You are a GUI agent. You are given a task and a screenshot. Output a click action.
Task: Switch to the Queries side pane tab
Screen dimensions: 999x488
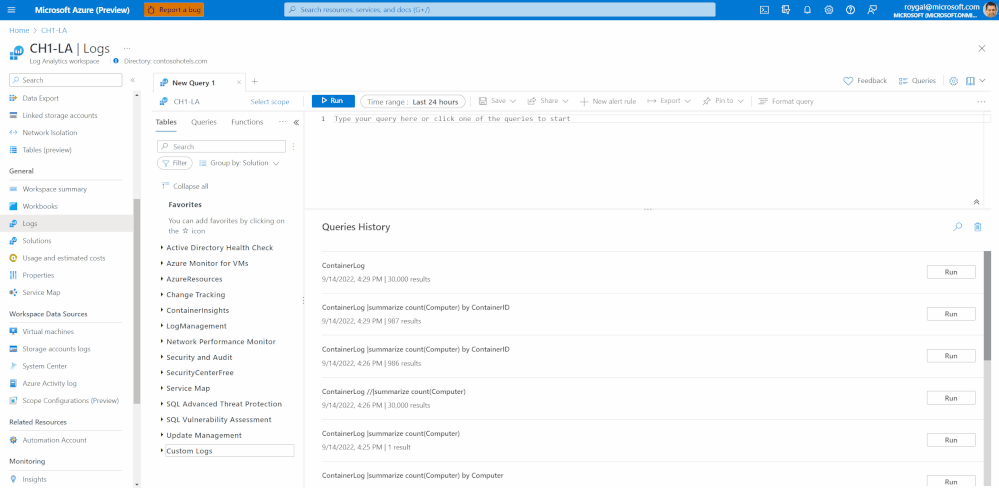tap(204, 122)
